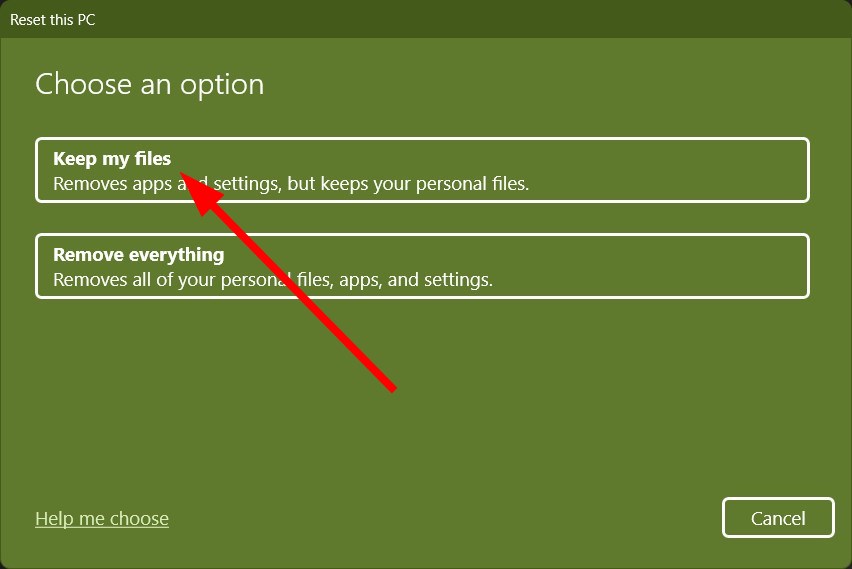Click the 'Choose an option' heading
The image size is (852, 569).
coord(149,85)
